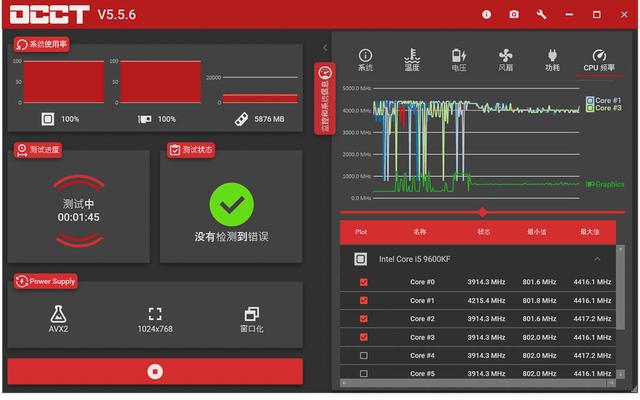Switch to the 温度 temperature tab
The height and width of the screenshot is (400, 640).
[412, 60]
